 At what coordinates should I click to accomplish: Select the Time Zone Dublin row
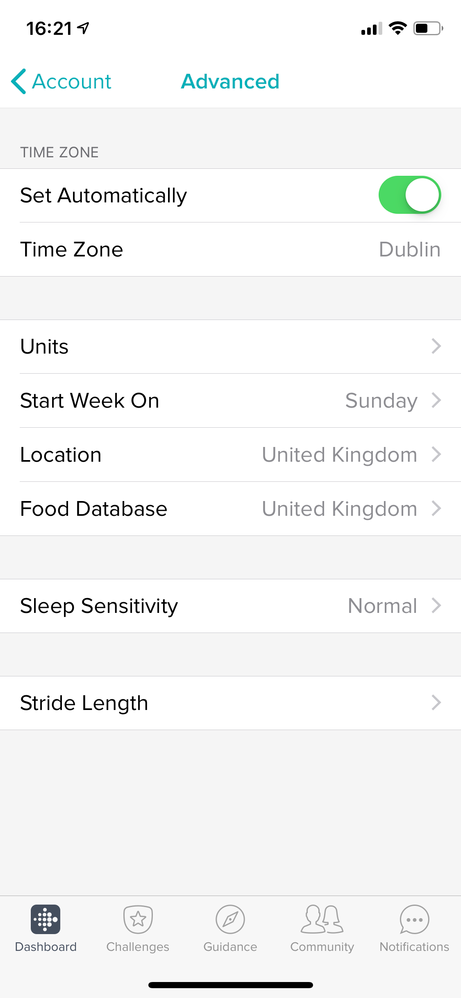(x=230, y=249)
